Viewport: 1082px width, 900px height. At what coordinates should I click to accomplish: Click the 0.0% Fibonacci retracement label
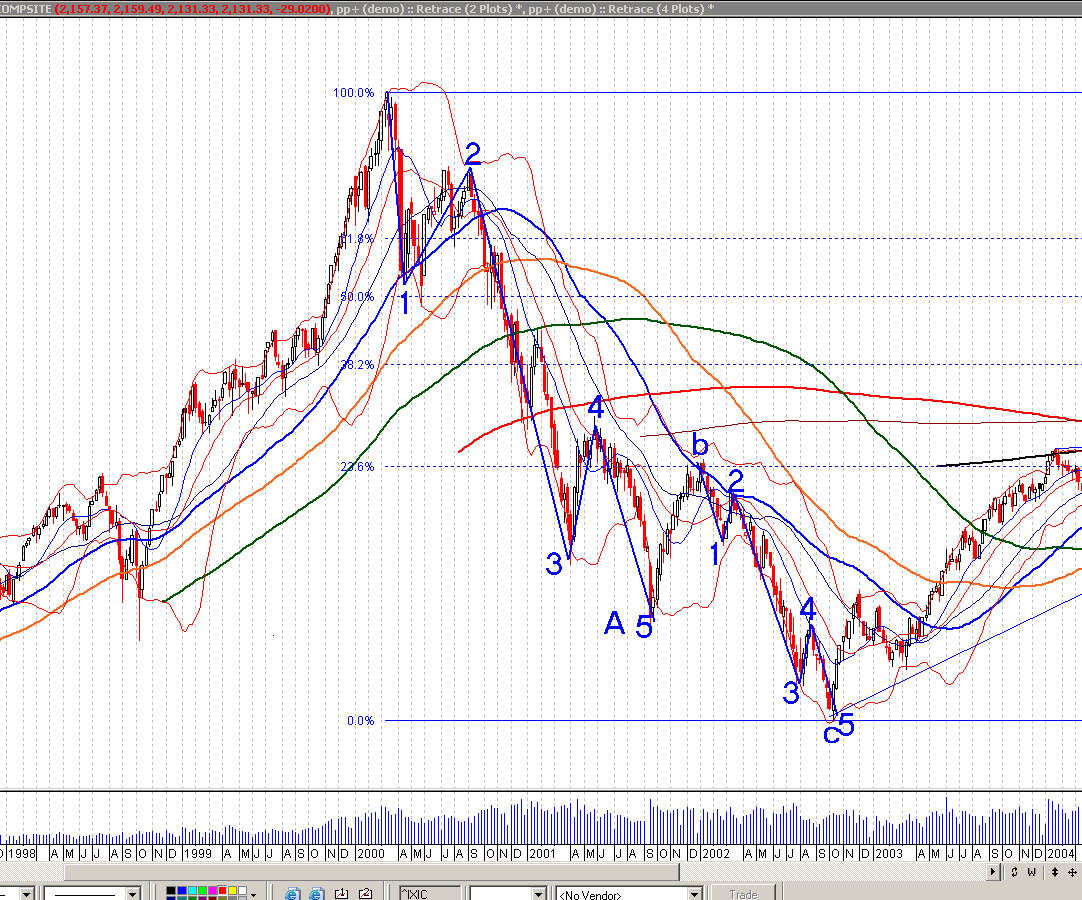point(360,721)
